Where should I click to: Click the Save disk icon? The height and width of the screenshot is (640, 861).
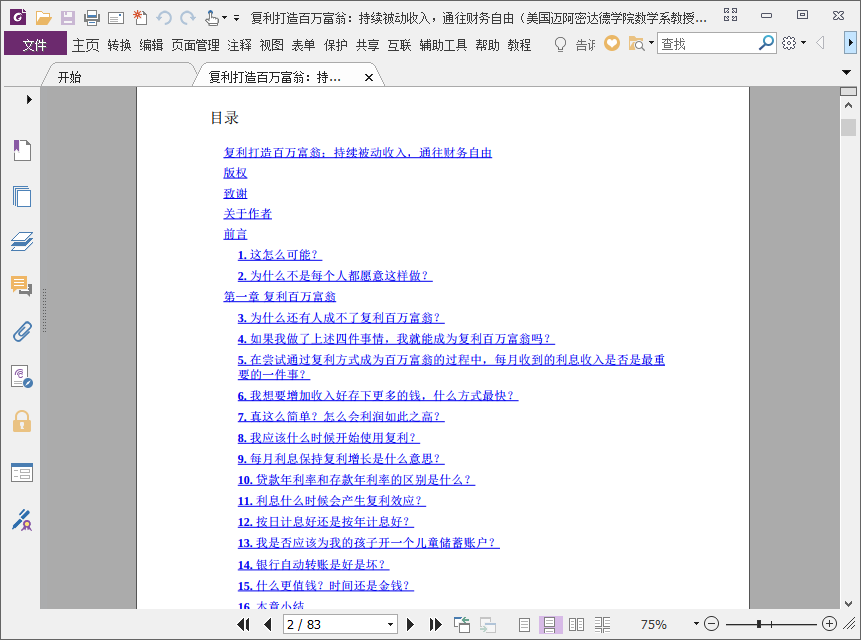[68, 18]
